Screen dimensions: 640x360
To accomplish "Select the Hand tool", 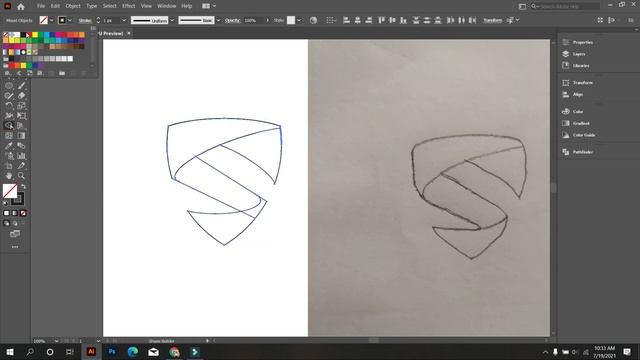I will pyautogui.click(x=9, y=176).
